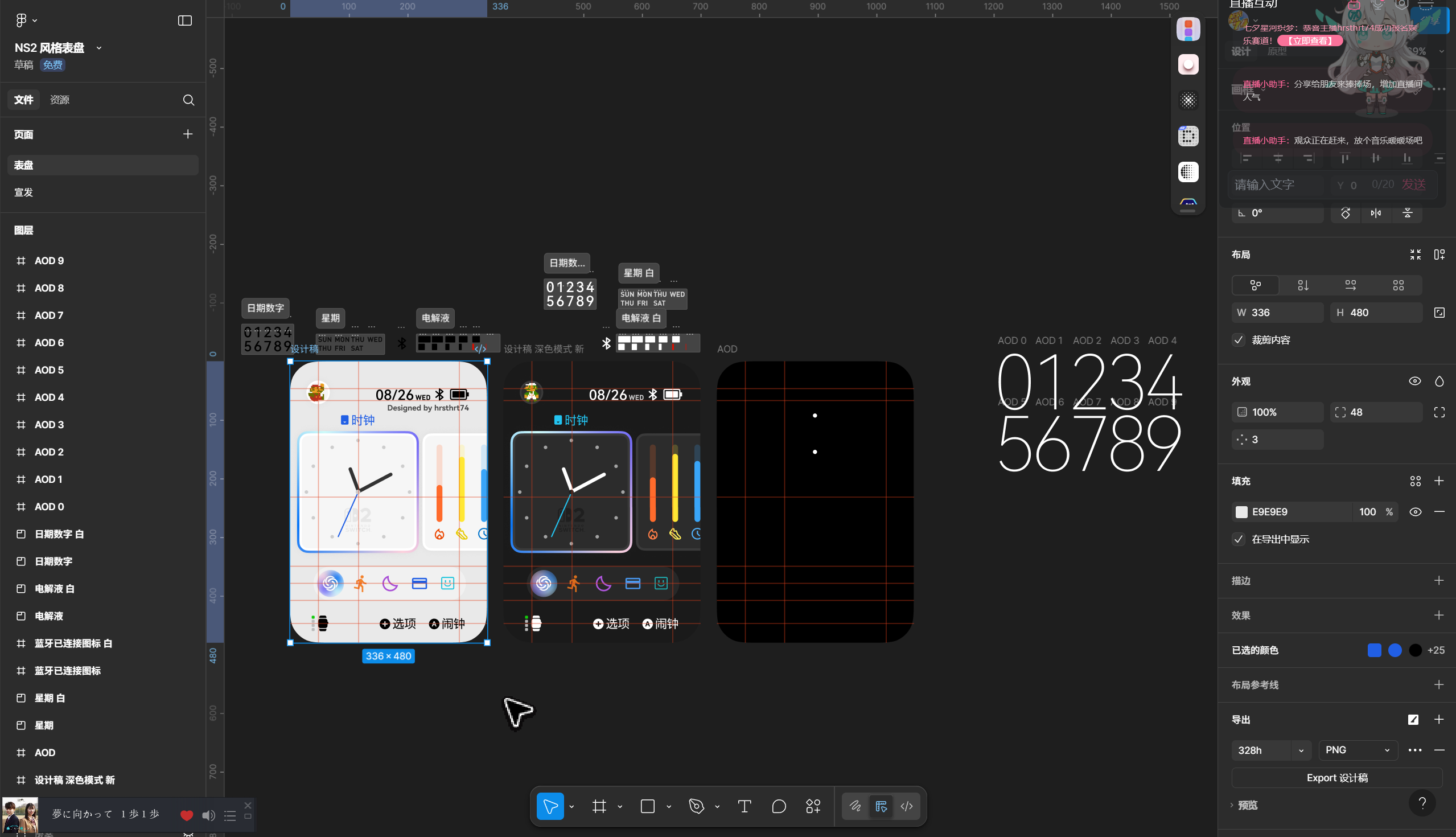Select the Pen tool in bottom toolbar
The height and width of the screenshot is (837, 1456).
coord(696,806)
